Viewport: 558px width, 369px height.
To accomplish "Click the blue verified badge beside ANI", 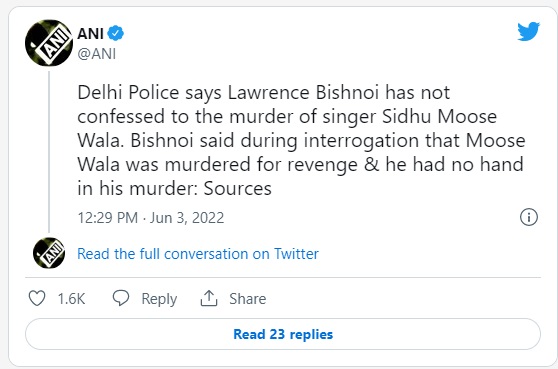I will (116, 33).
